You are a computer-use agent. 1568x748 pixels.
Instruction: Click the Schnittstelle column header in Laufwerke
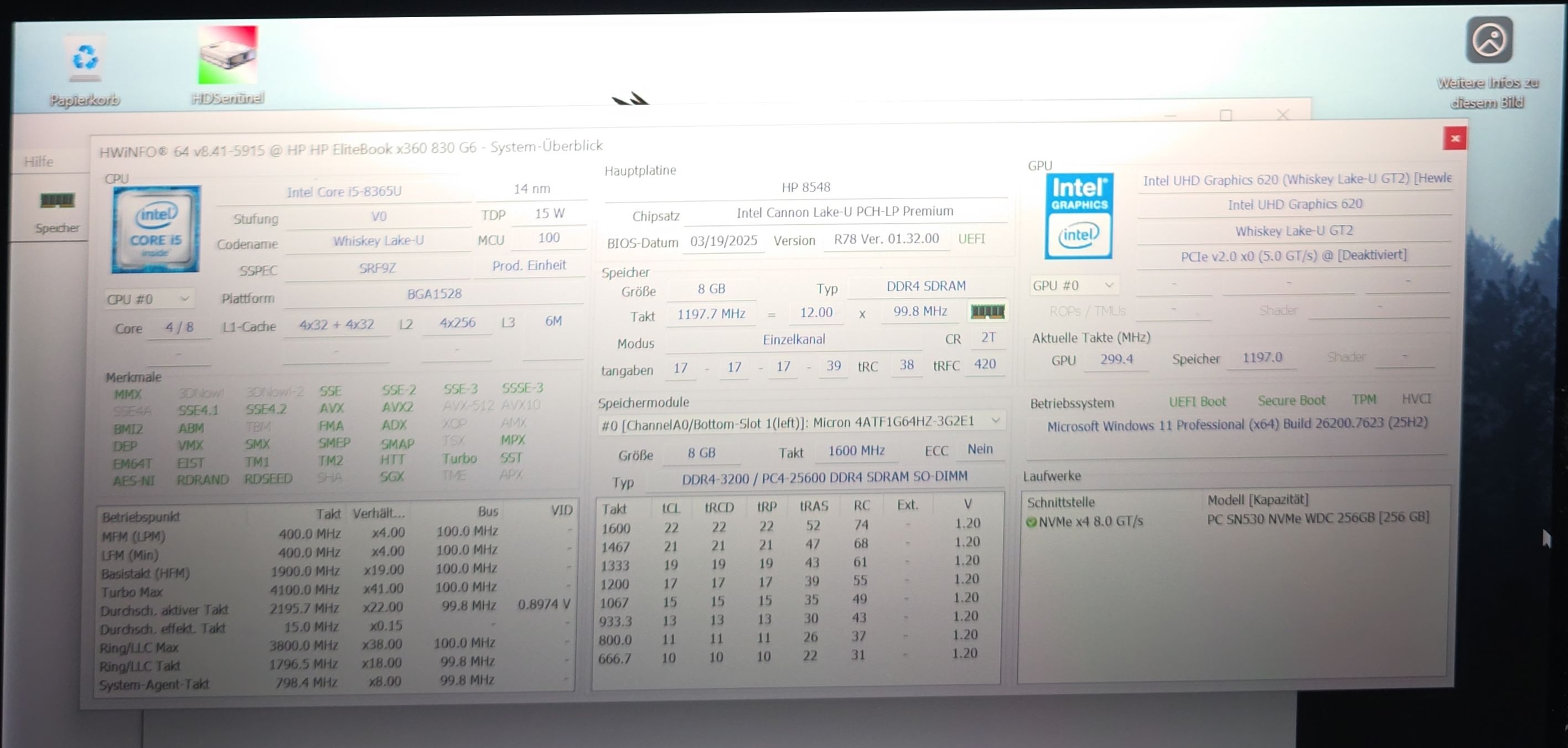pos(1060,502)
